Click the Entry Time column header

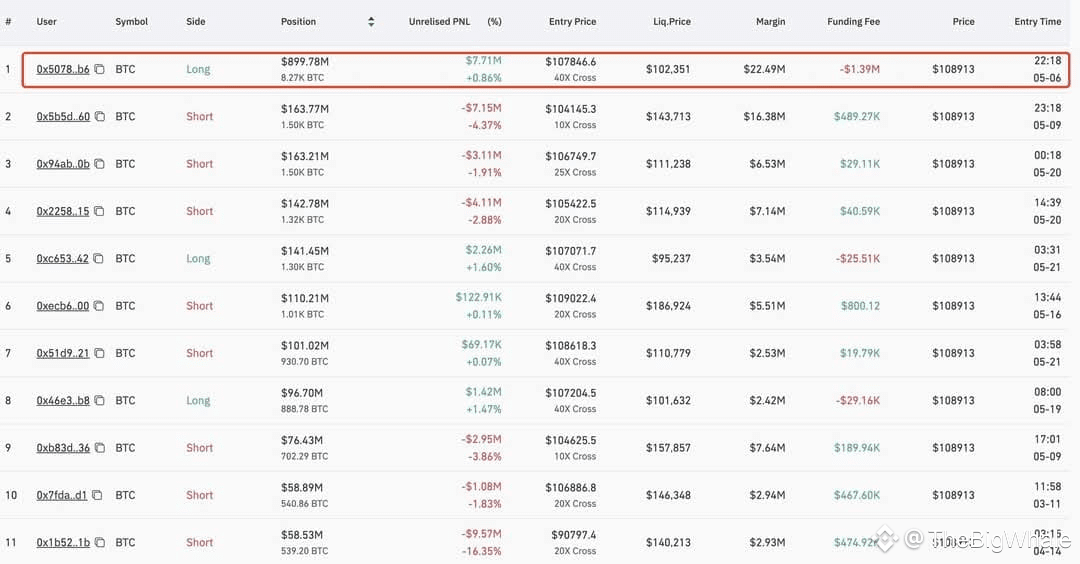coord(1037,22)
